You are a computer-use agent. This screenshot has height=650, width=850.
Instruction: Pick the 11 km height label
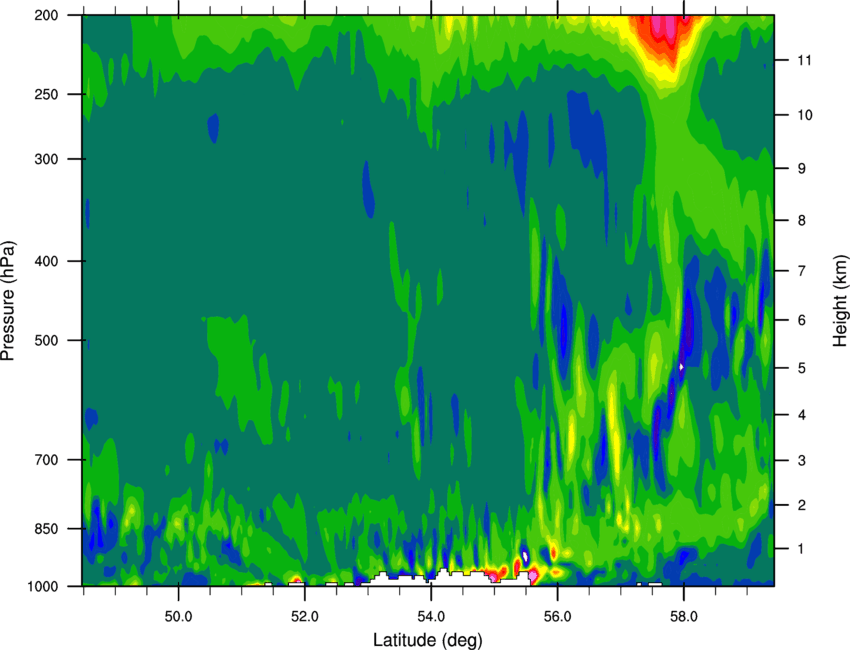pyautogui.click(x=805, y=60)
